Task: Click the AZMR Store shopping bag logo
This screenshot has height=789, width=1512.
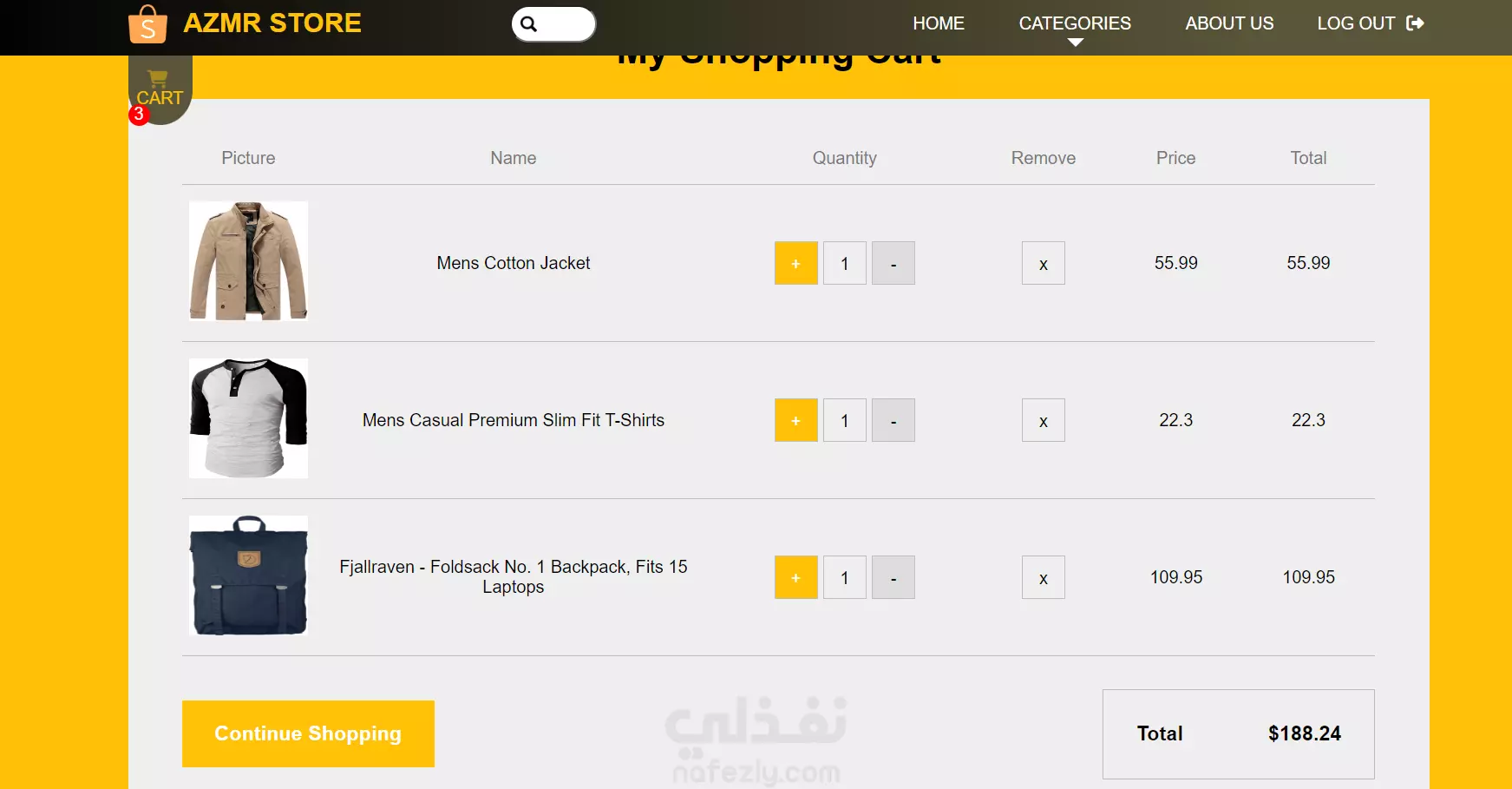Action: 147,23
